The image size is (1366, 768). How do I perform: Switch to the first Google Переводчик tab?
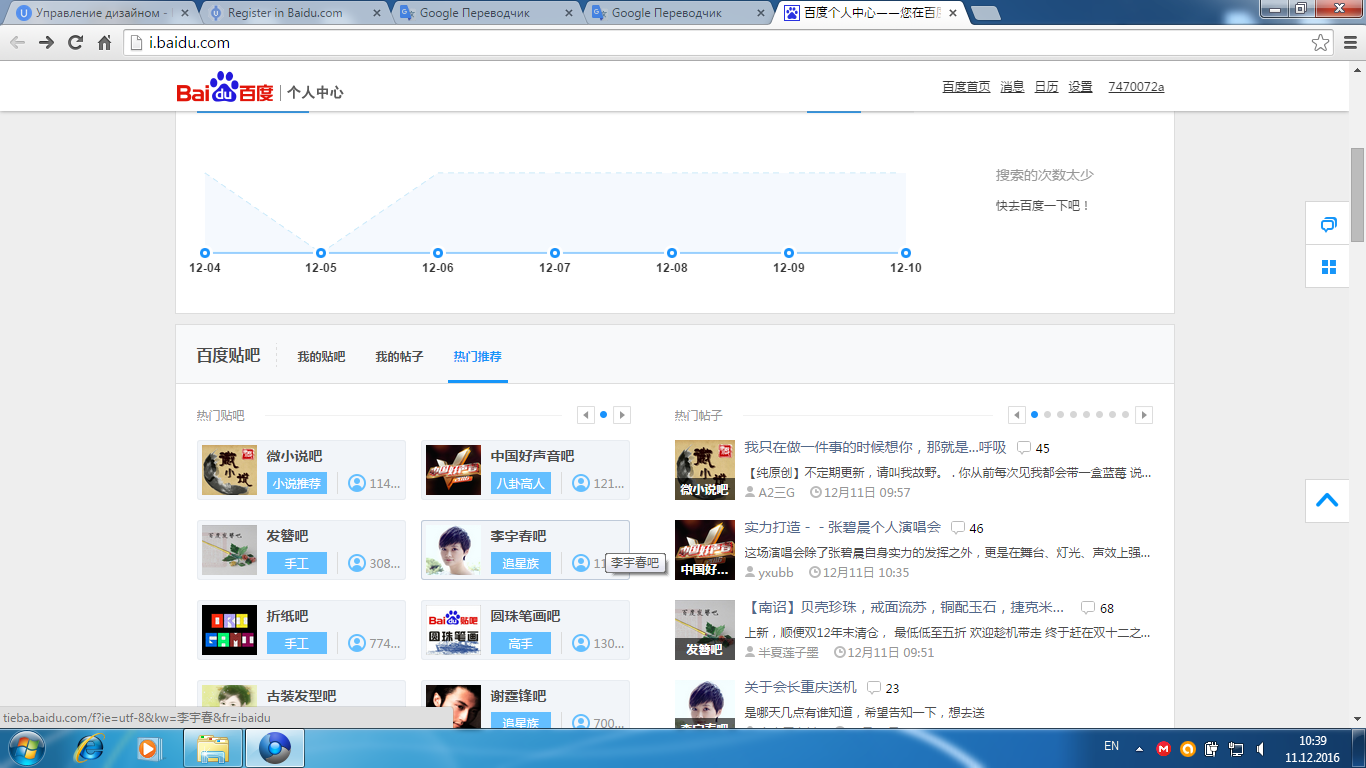click(475, 13)
